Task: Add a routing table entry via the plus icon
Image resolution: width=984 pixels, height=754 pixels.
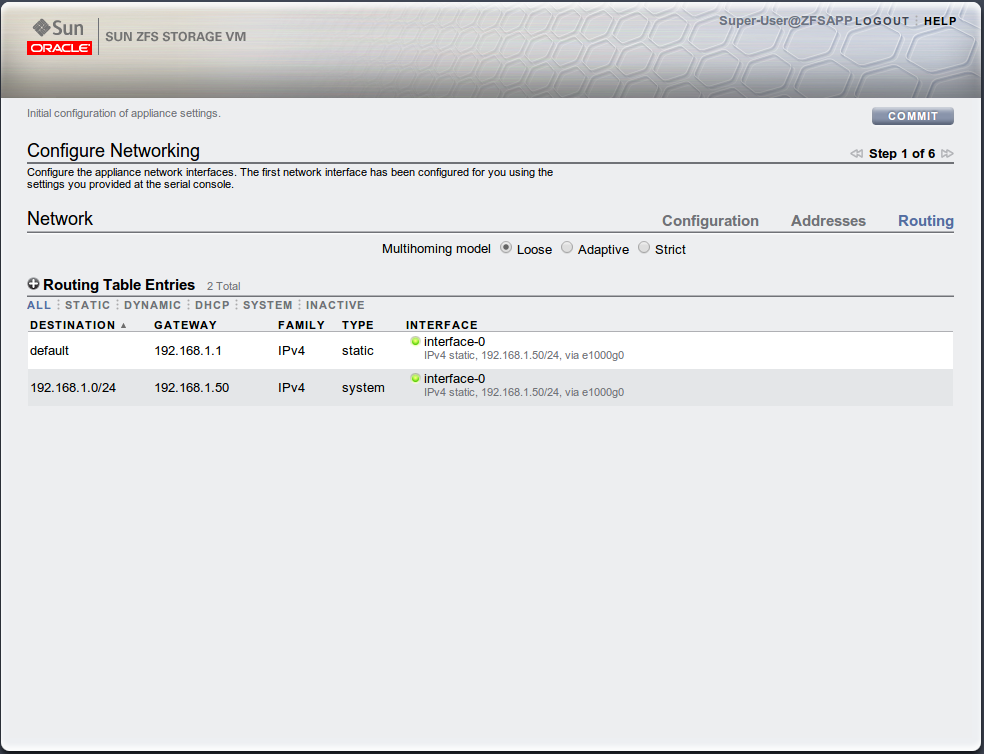Action: tap(34, 284)
